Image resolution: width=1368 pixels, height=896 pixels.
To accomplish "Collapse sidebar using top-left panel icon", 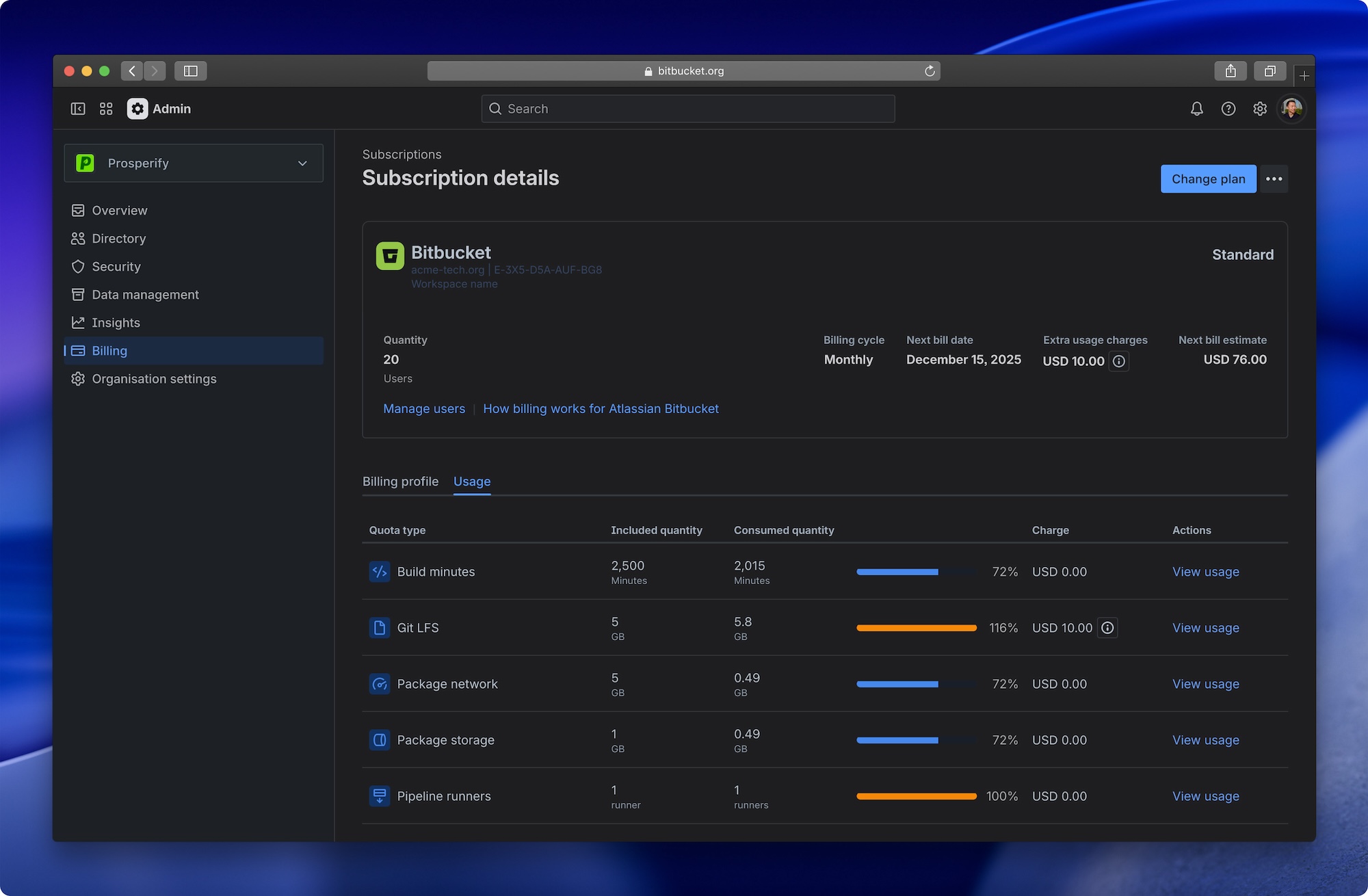I will click(x=78, y=109).
